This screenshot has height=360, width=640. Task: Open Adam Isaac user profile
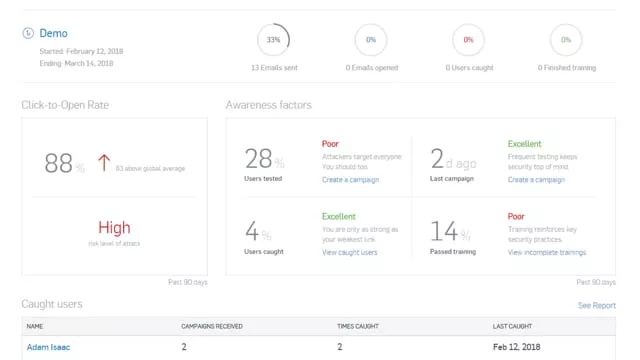(x=48, y=347)
